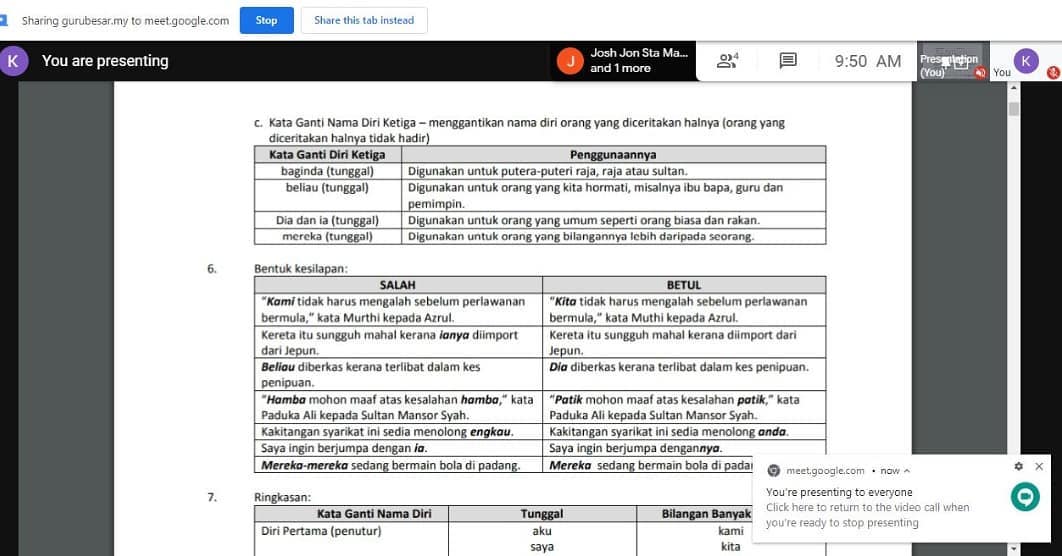
Task: Click 'Kakitangan syarikat ini sedia menolong anda.' cell
Action: click(684, 431)
